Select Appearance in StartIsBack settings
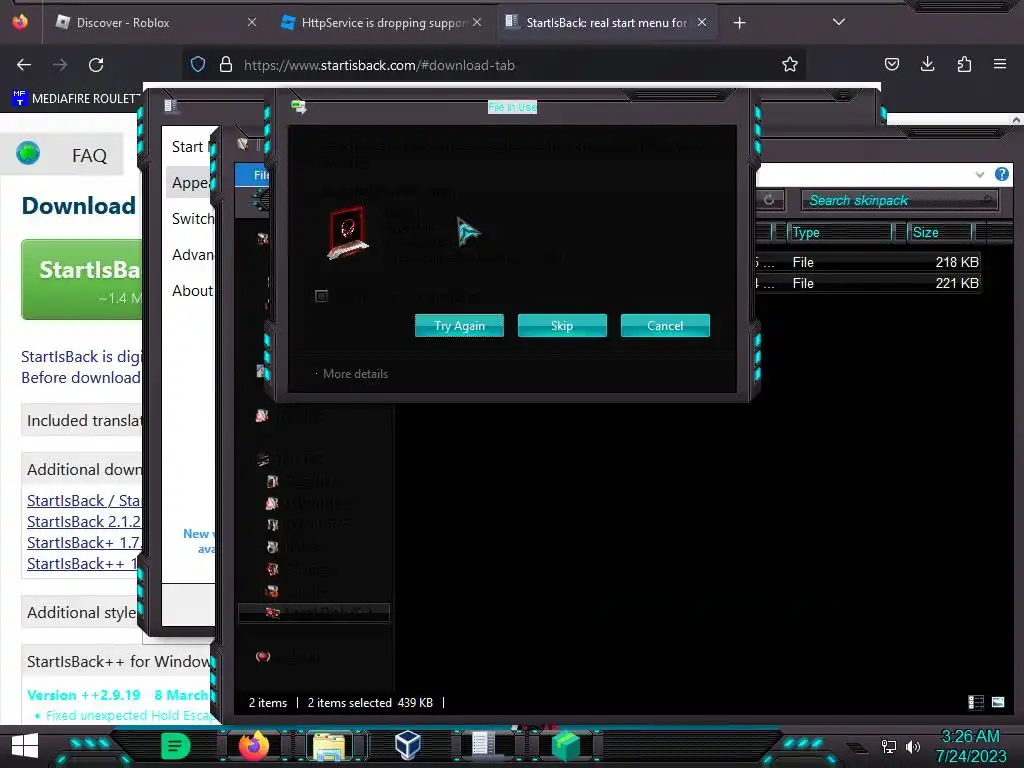The image size is (1024, 768). (x=191, y=183)
